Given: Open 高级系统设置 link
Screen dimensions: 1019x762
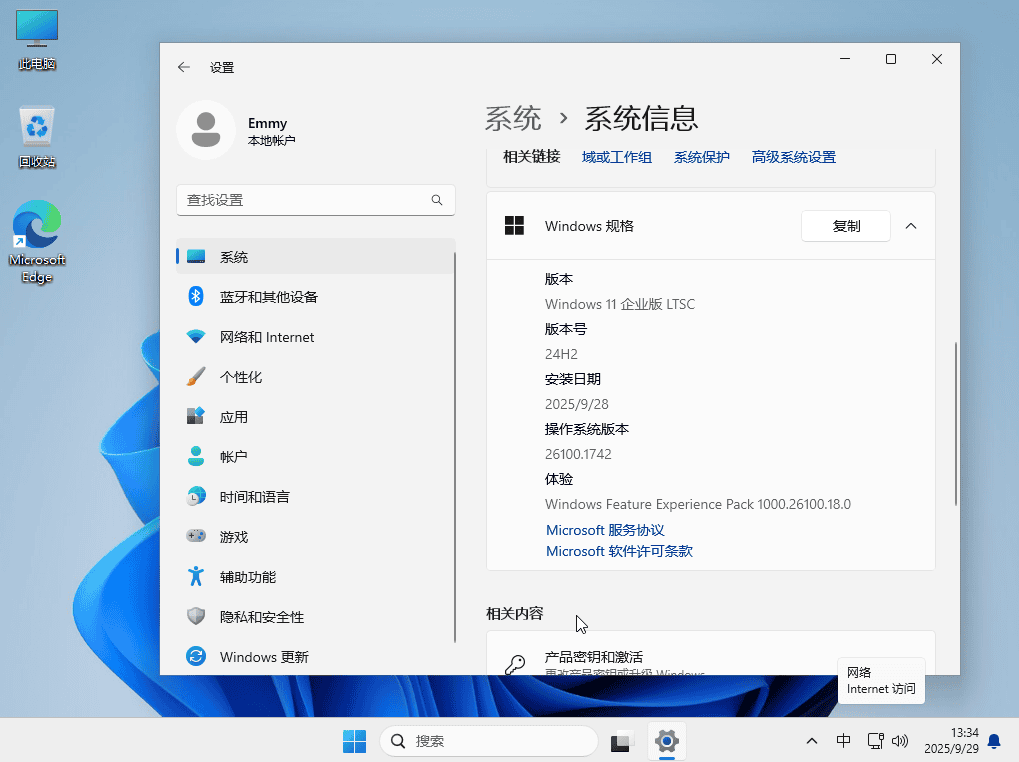Looking at the screenshot, I should 794,157.
